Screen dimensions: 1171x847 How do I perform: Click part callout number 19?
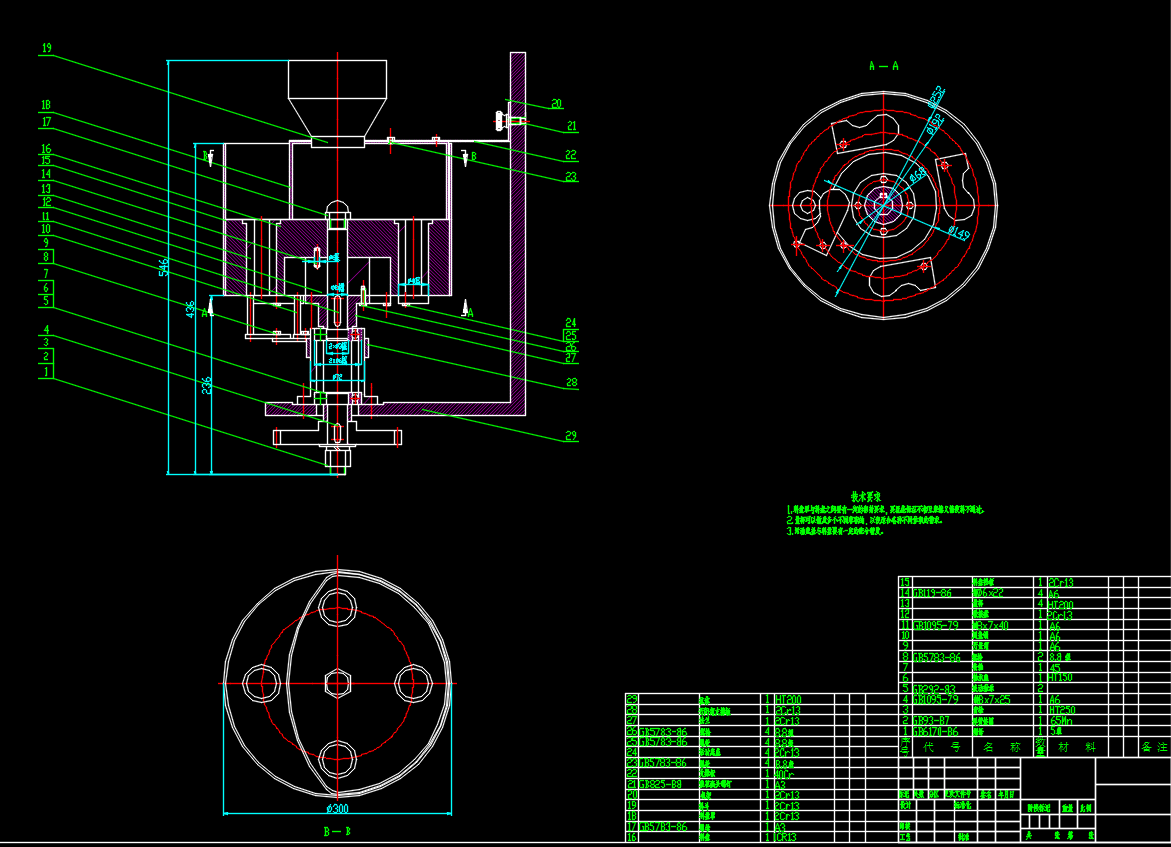click(x=46, y=47)
